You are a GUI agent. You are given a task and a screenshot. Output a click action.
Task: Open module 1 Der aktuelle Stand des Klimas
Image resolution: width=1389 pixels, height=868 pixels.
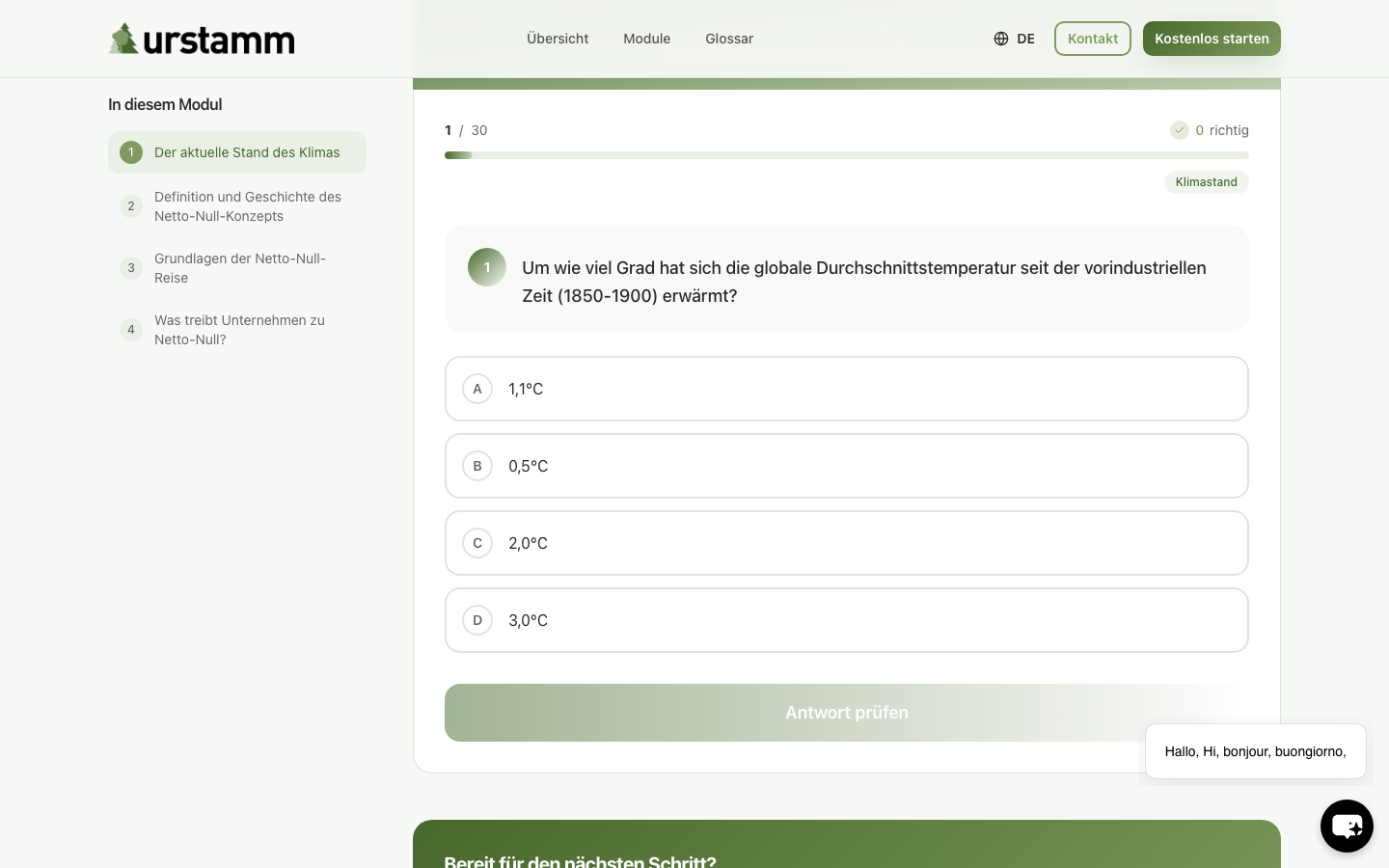(237, 152)
